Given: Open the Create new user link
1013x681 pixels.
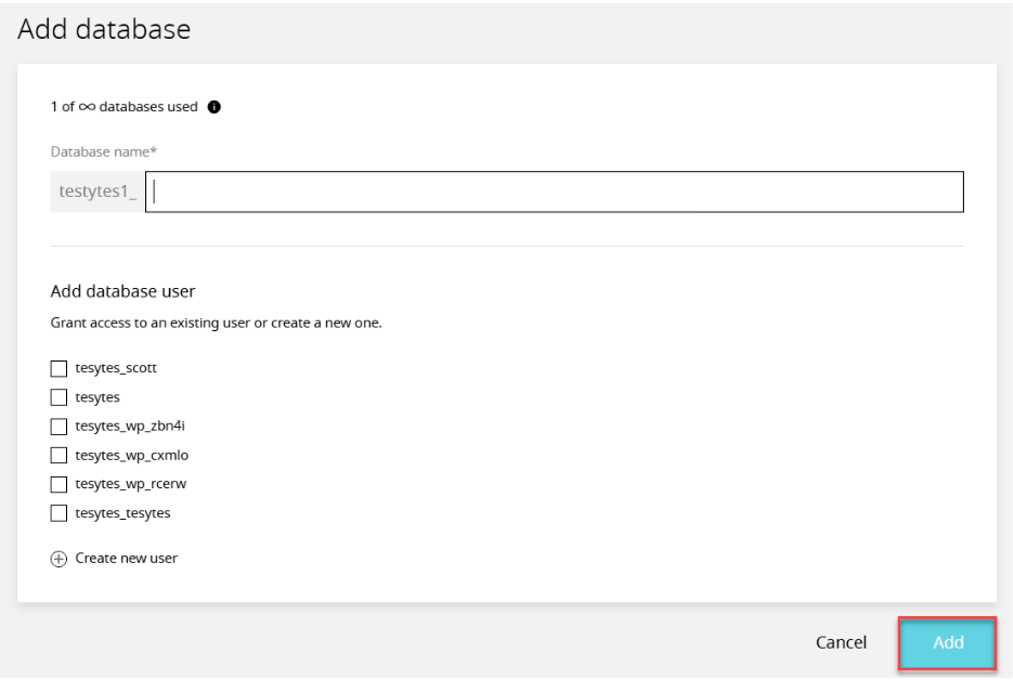Looking at the screenshot, I should [126, 558].
